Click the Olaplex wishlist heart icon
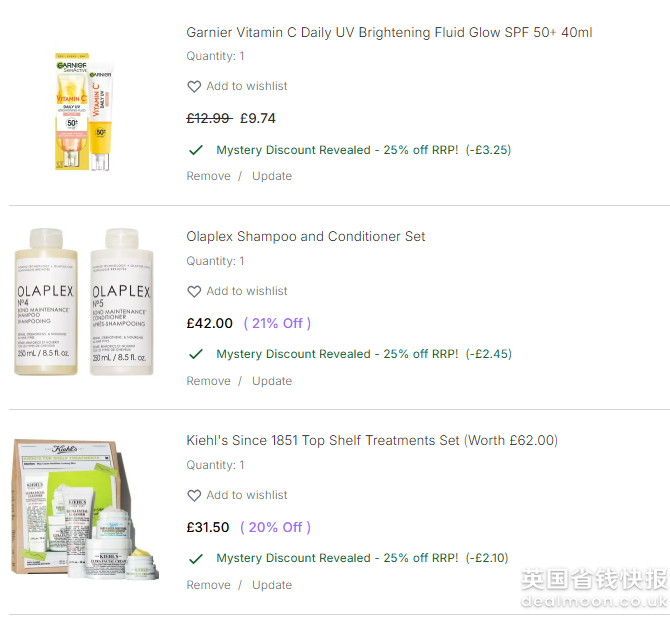 [194, 292]
